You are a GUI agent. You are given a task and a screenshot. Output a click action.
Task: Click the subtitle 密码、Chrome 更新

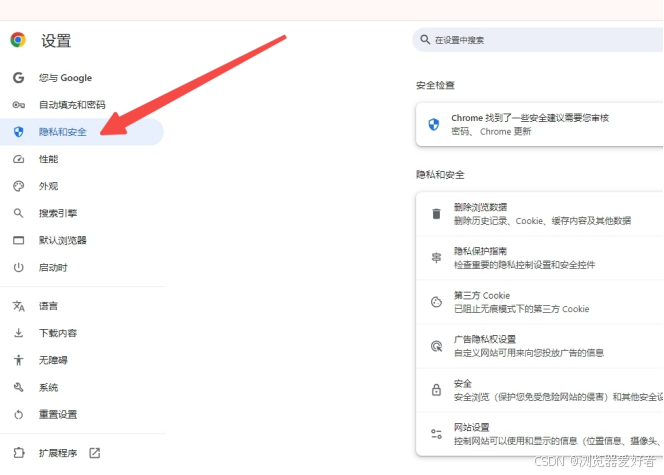pos(491,131)
